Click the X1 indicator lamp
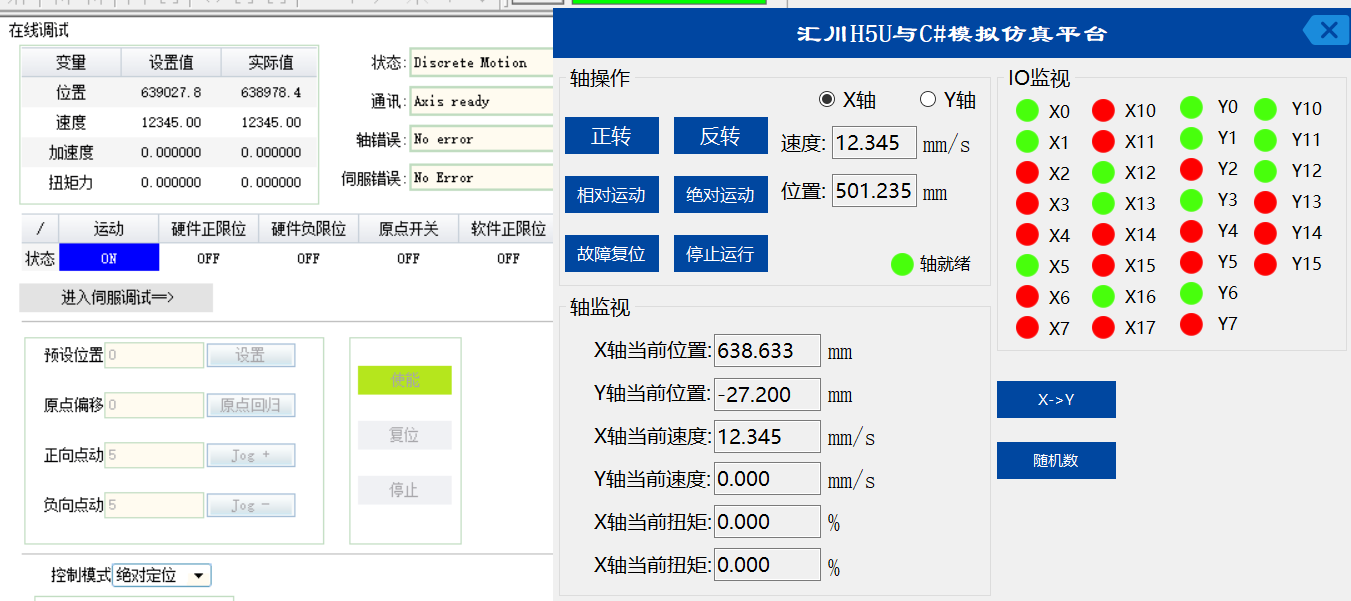 pyautogui.click(x=1027, y=141)
